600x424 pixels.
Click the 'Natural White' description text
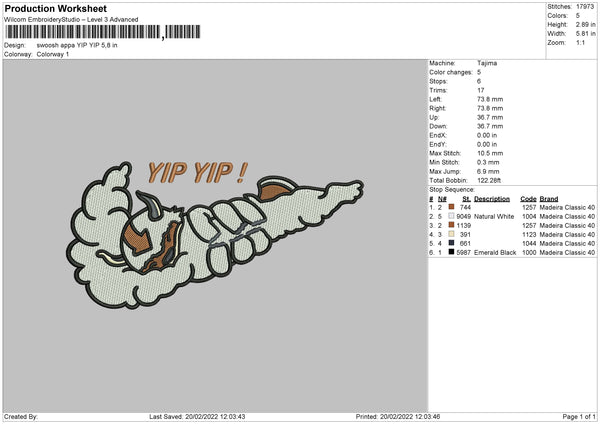point(494,217)
